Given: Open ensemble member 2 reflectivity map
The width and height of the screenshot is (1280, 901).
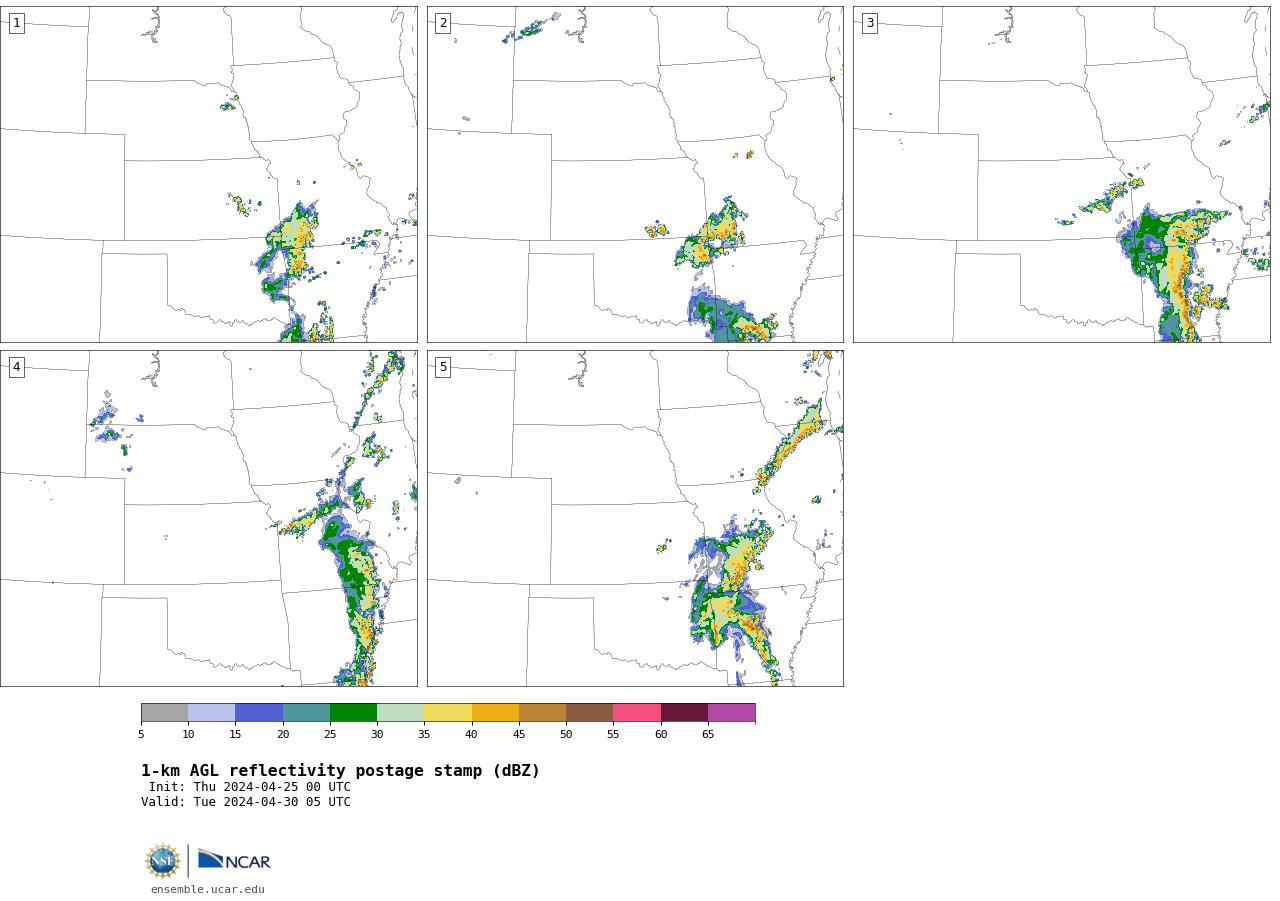Looking at the screenshot, I should coord(635,174).
